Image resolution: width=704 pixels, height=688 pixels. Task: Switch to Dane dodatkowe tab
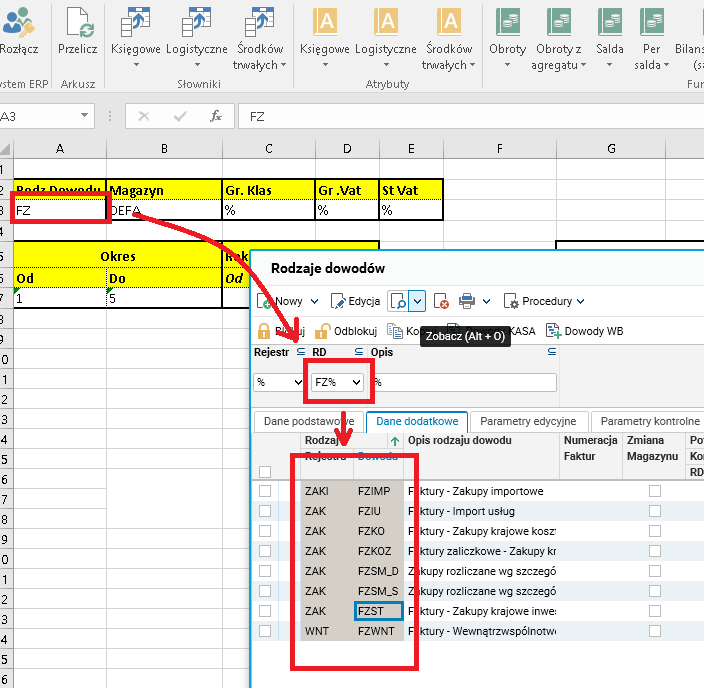(x=417, y=421)
